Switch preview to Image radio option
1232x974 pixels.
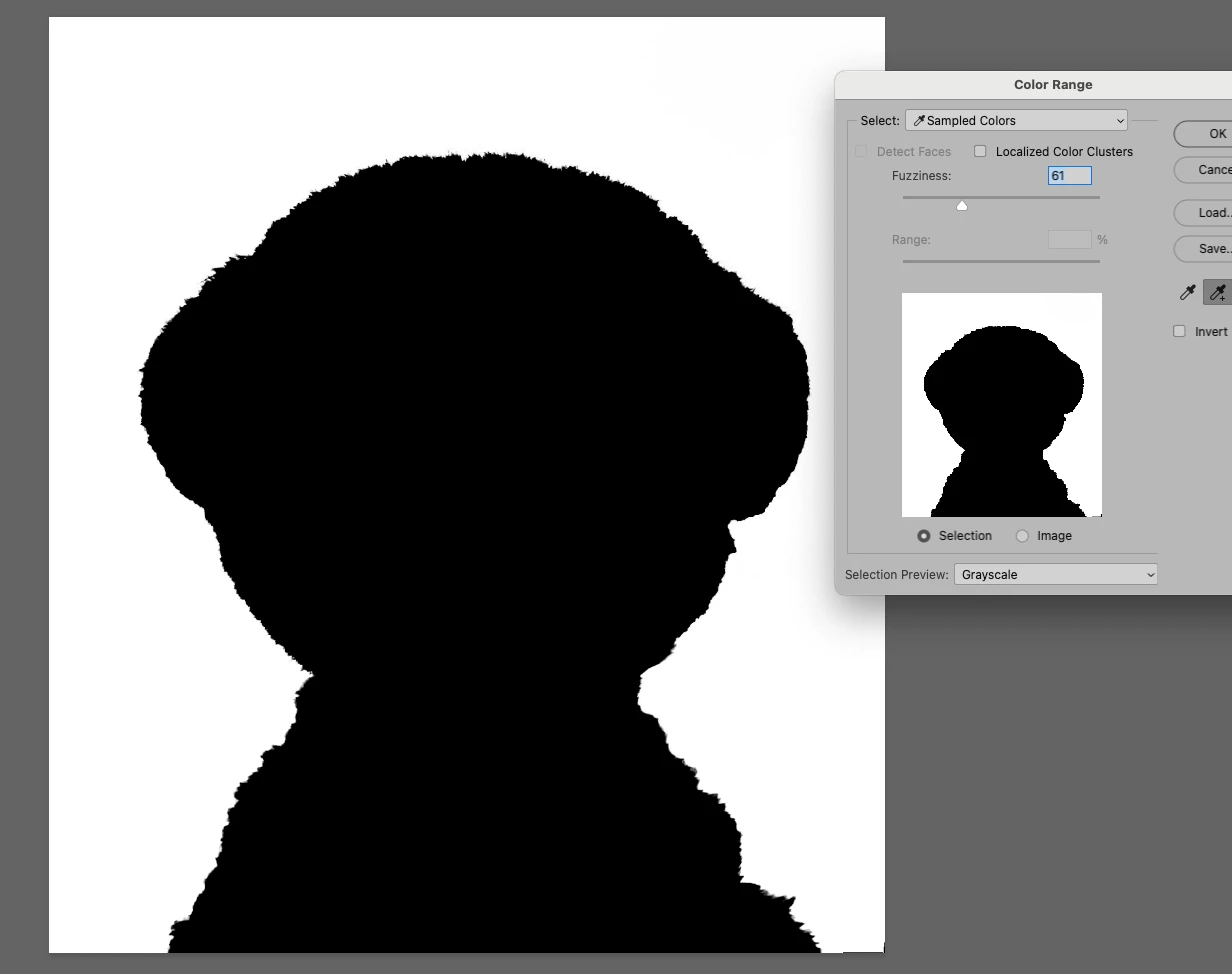pos(1022,536)
